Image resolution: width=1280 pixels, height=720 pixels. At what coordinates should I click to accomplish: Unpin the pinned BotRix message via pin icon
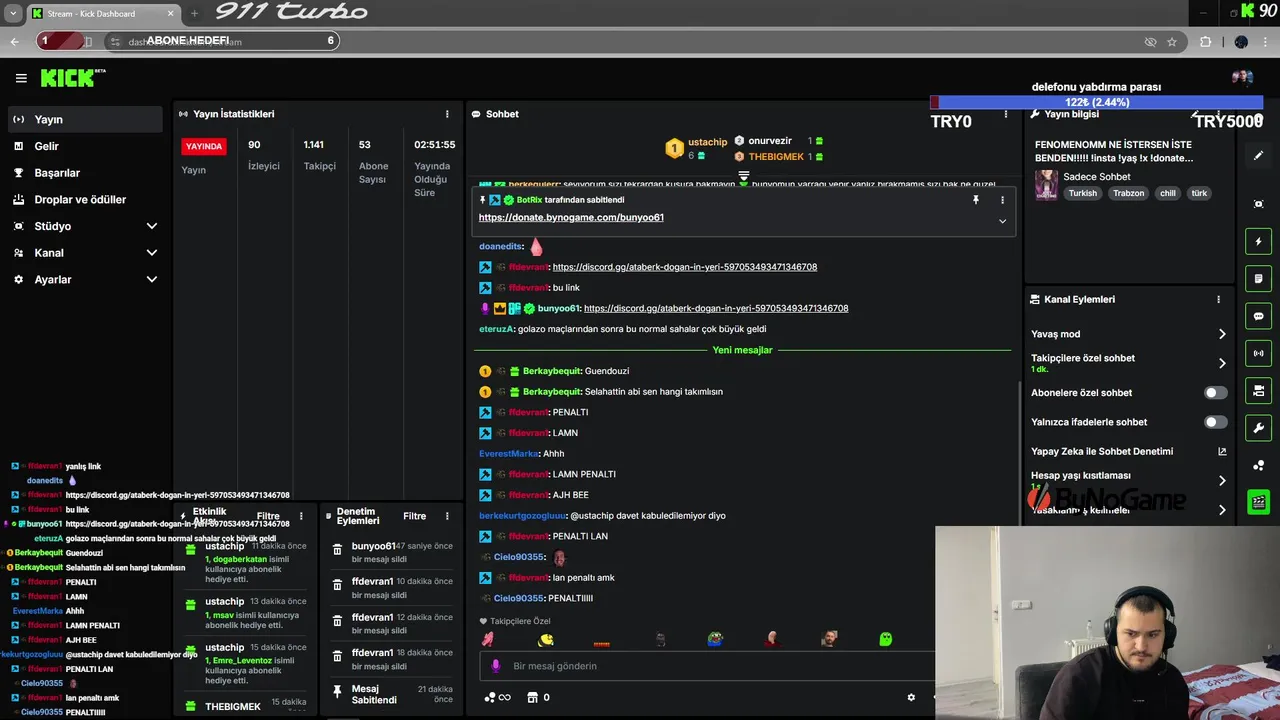(975, 200)
